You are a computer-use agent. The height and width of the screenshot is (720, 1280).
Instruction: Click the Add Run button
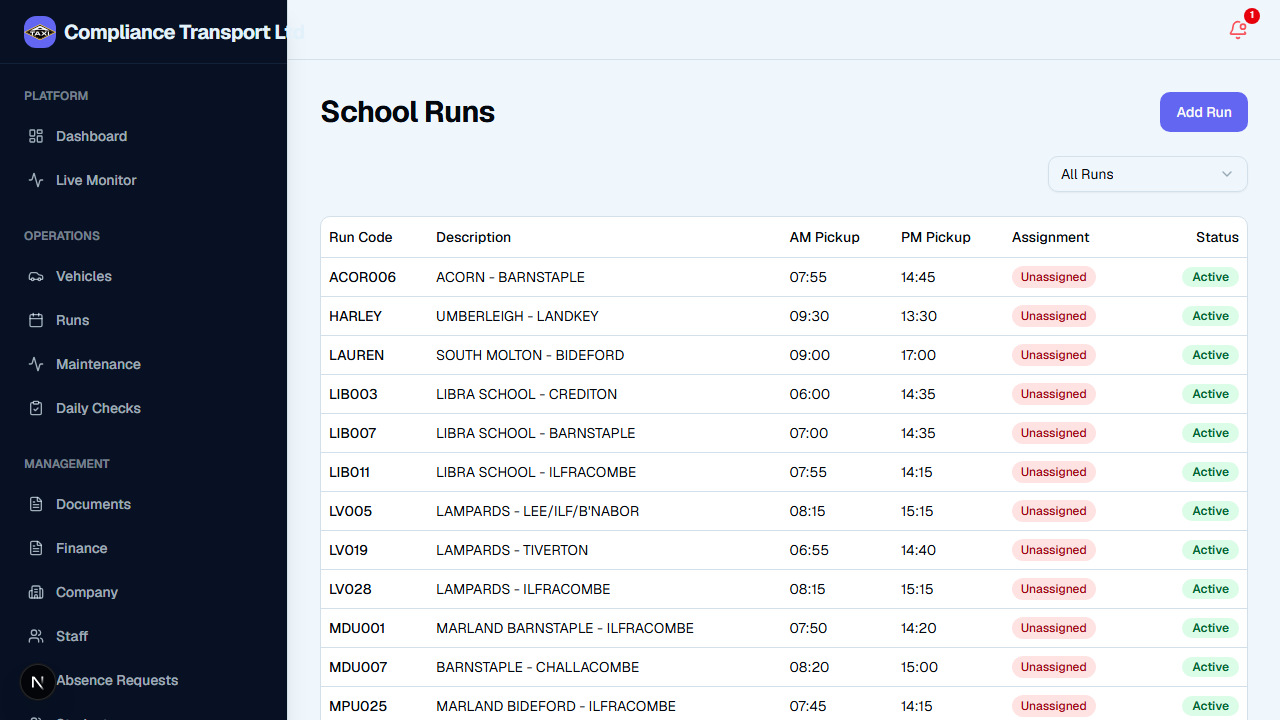tap(1204, 112)
